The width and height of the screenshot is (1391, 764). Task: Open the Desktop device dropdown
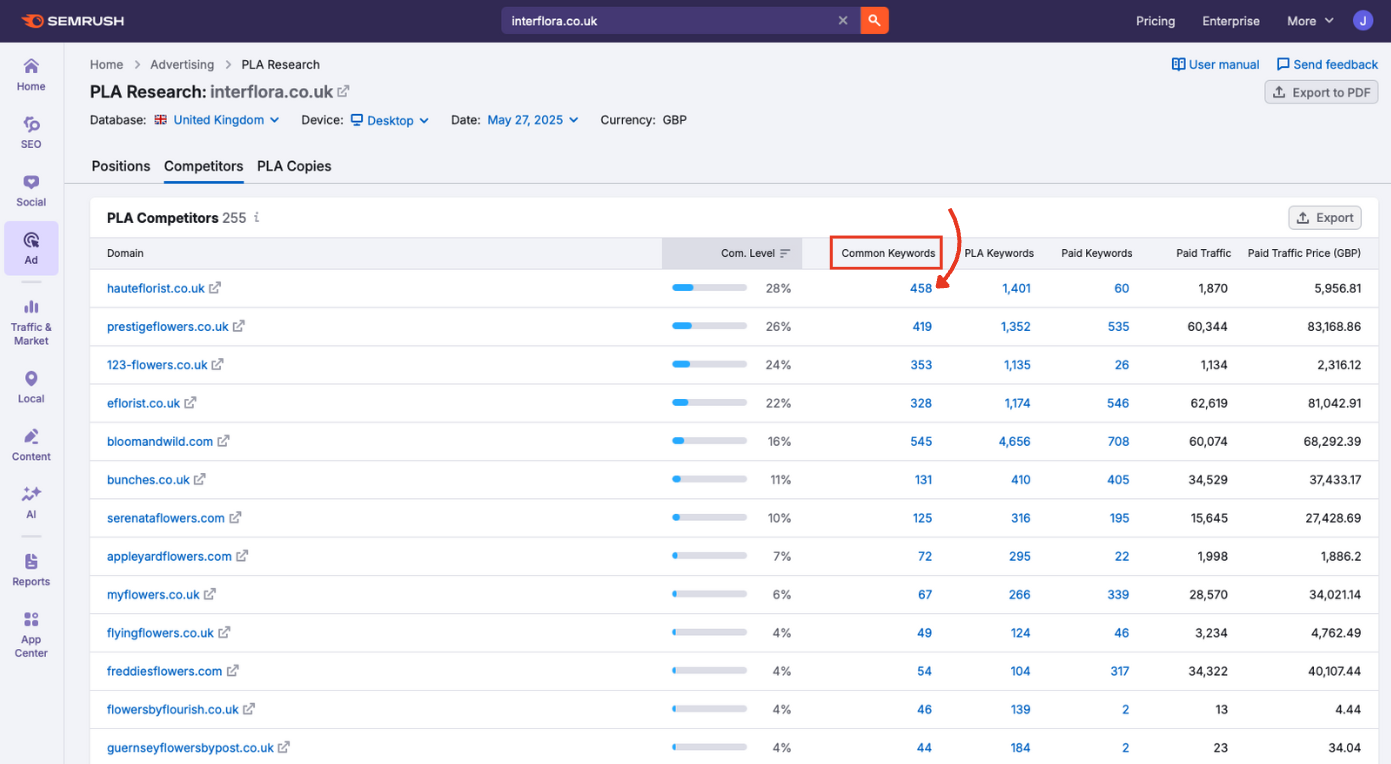pos(390,120)
